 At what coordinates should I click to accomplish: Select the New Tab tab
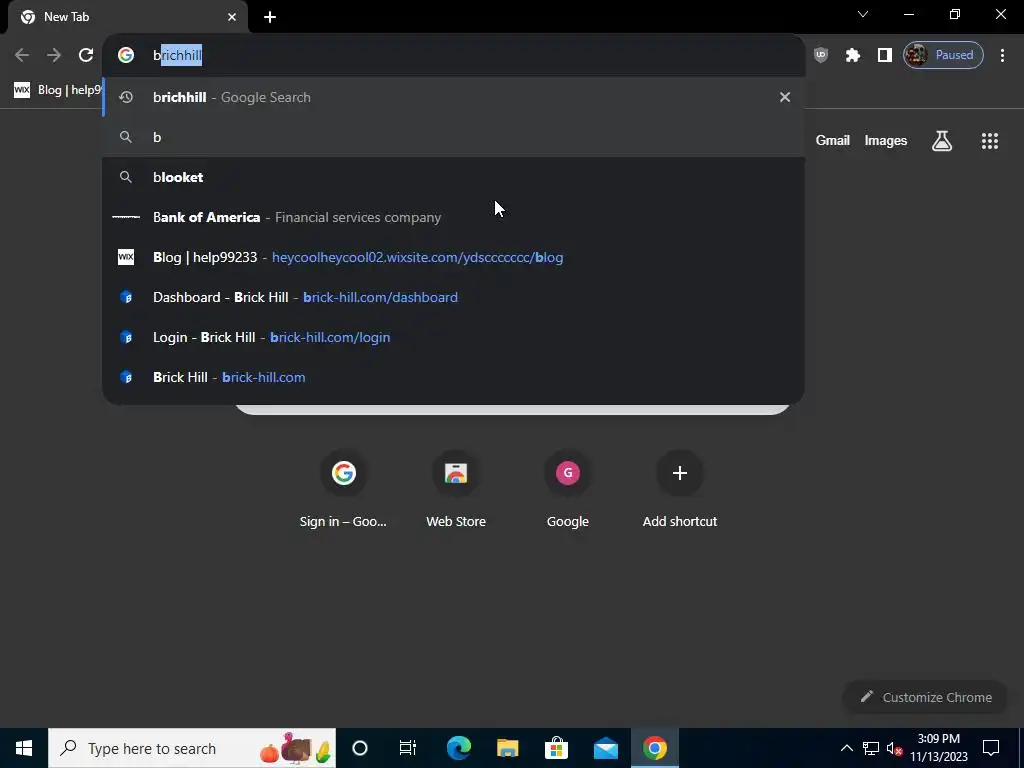click(128, 17)
